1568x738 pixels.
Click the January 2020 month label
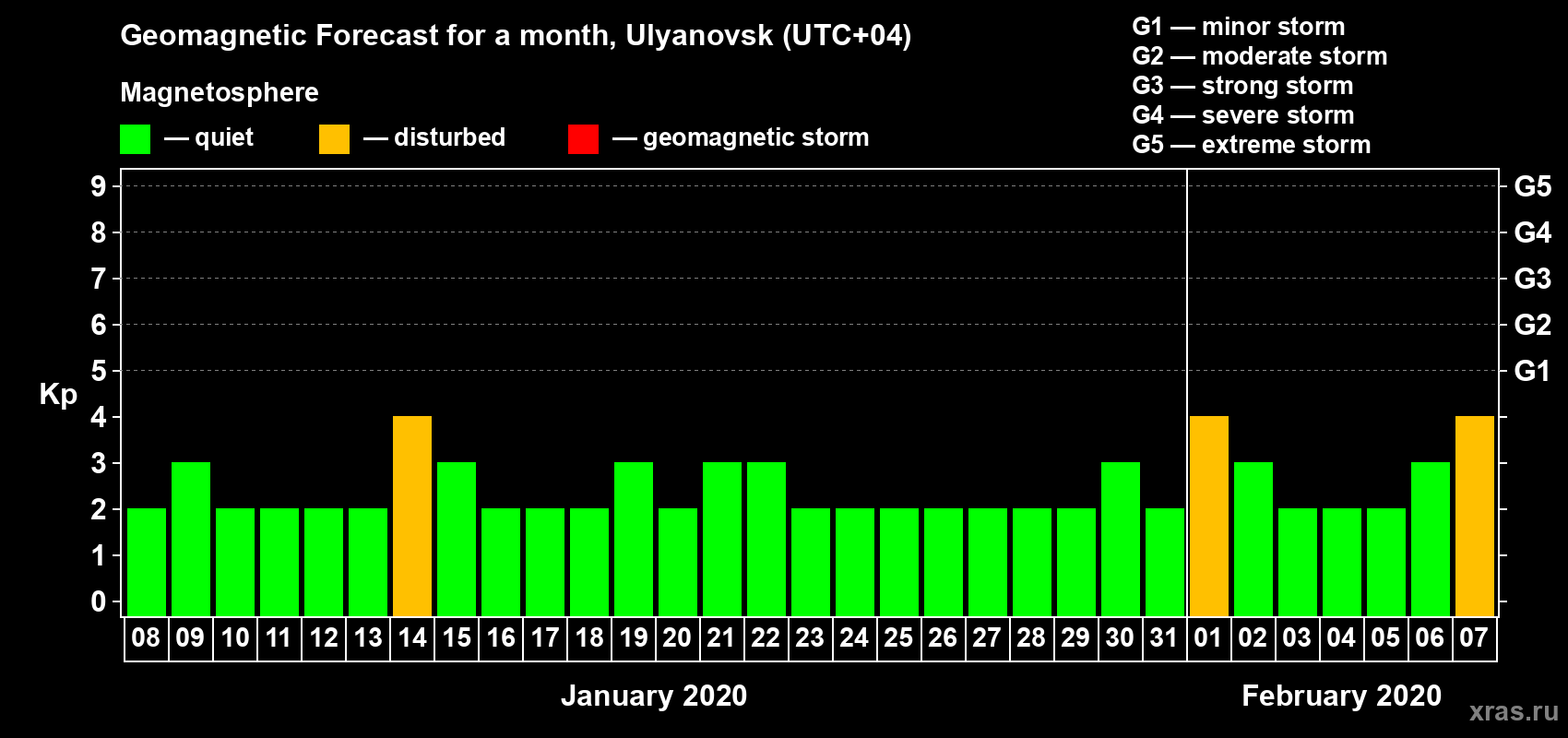click(x=654, y=696)
